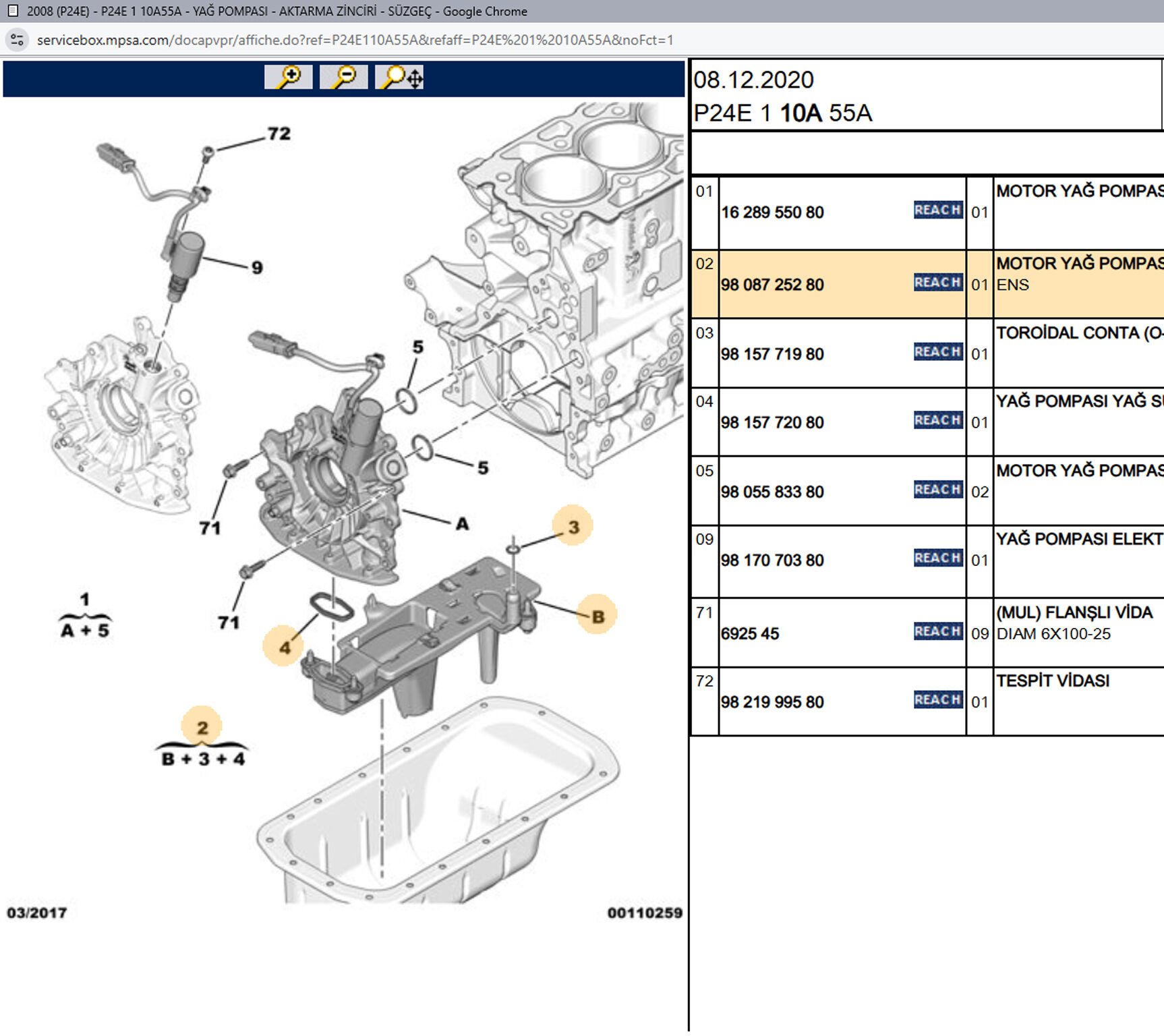Click highlighted callout B in the diagram

598,616
